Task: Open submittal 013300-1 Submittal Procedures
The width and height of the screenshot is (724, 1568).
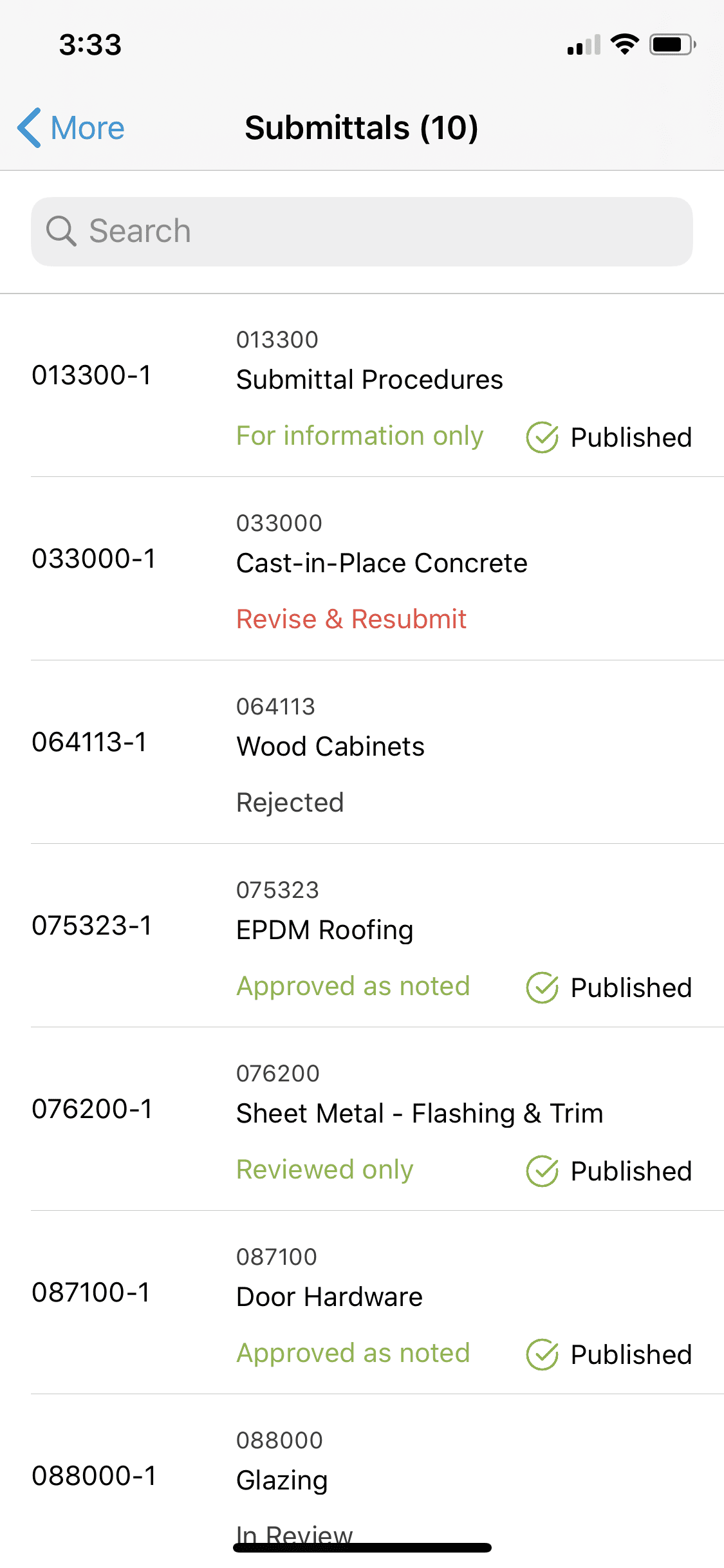Action: [x=369, y=380]
